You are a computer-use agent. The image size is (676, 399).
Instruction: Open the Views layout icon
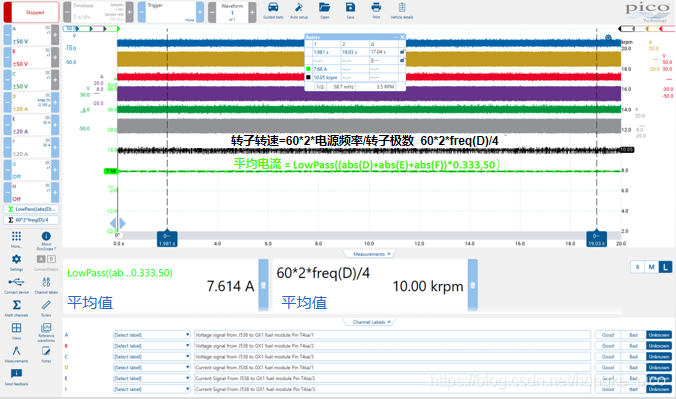point(16,330)
